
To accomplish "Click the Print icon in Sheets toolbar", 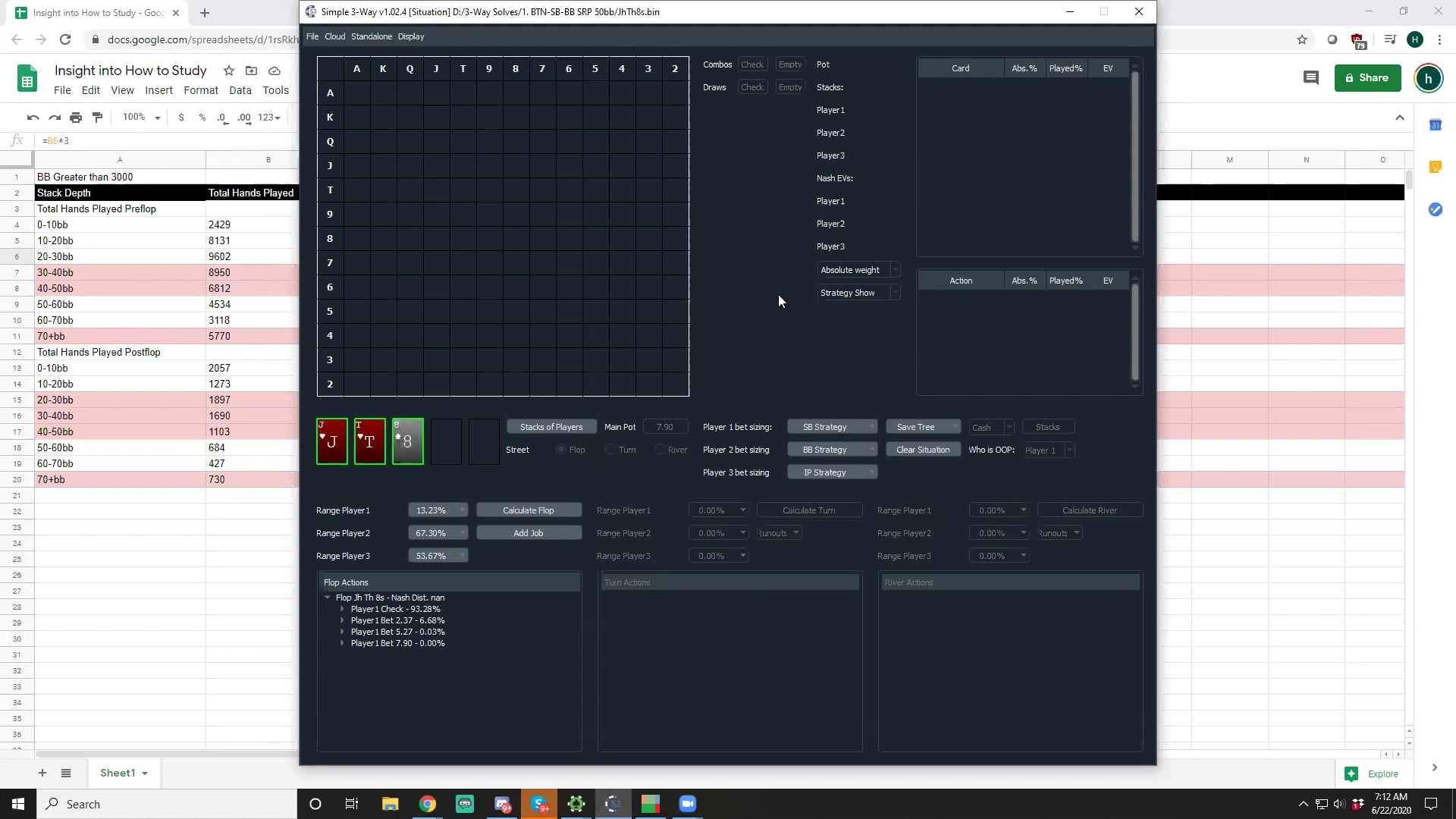I will point(76,118).
